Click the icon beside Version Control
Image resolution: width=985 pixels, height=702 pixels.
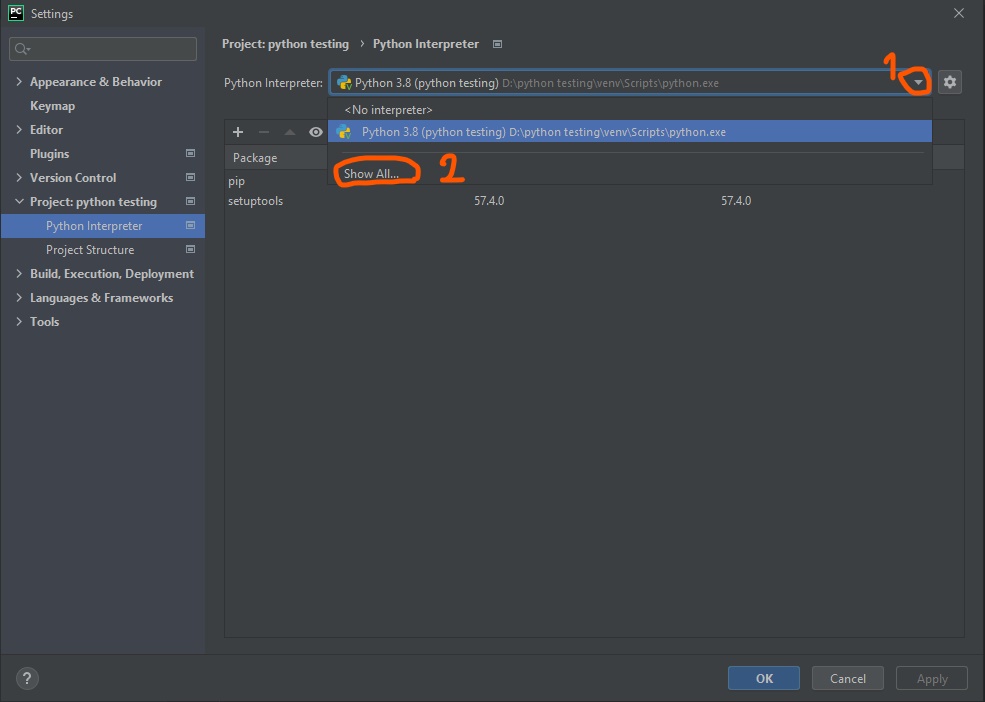(x=190, y=178)
